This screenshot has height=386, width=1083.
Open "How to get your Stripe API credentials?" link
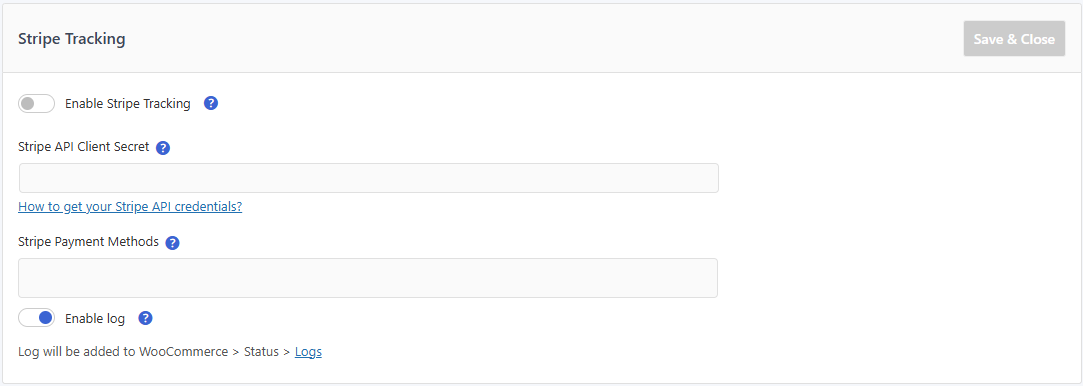(x=130, y=206)
